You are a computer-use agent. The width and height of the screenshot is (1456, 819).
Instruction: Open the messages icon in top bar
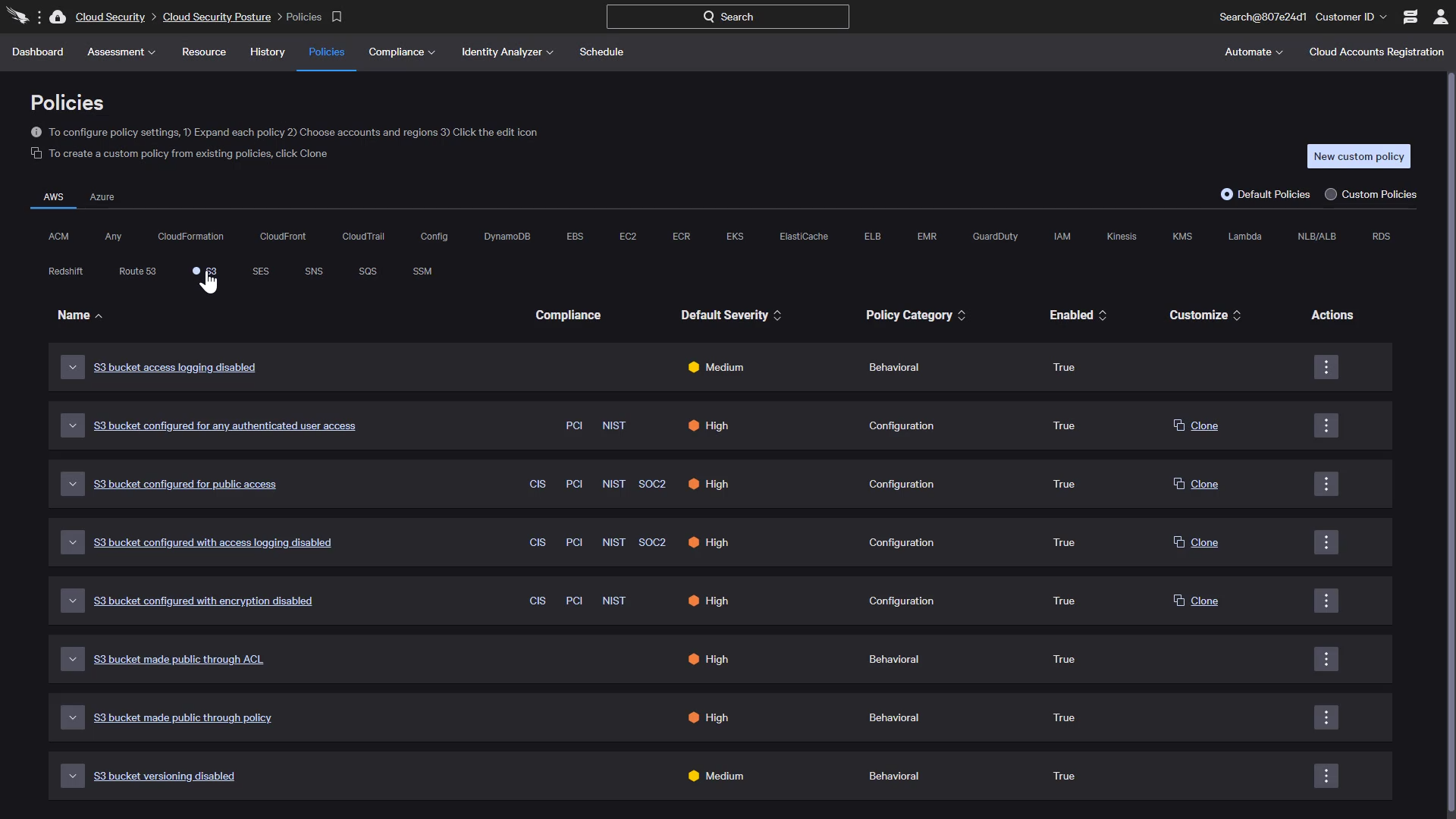click(1410, 17)
